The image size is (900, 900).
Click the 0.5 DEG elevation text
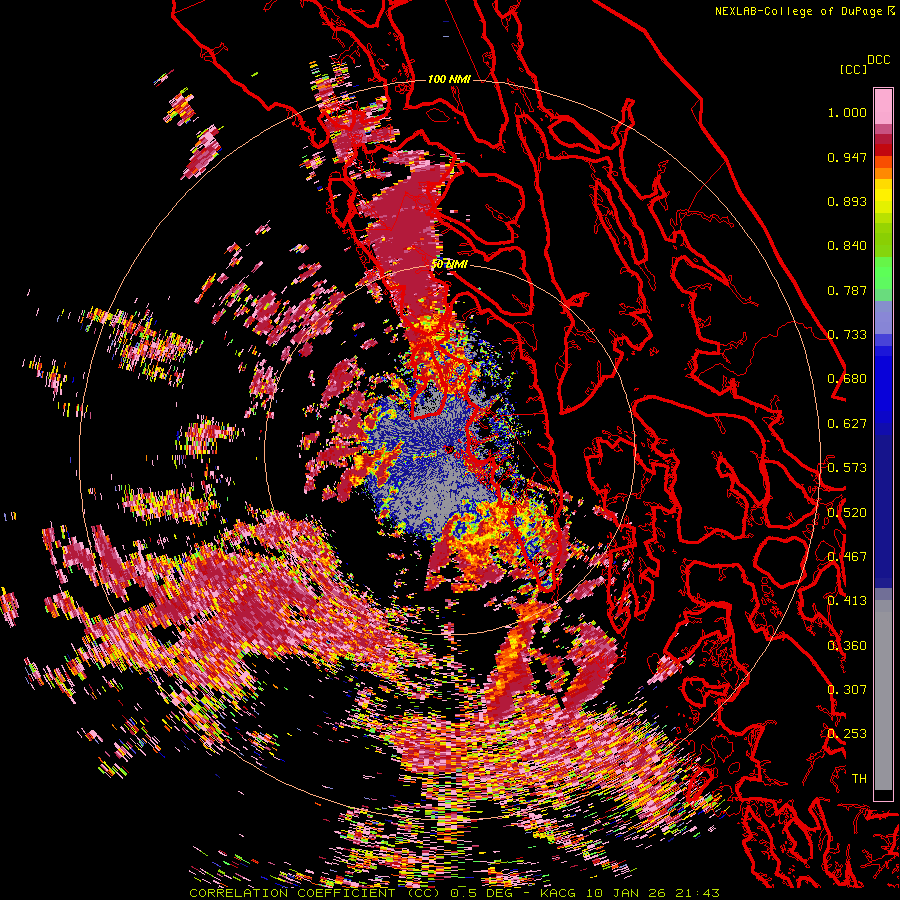click(x=481, y=893)
